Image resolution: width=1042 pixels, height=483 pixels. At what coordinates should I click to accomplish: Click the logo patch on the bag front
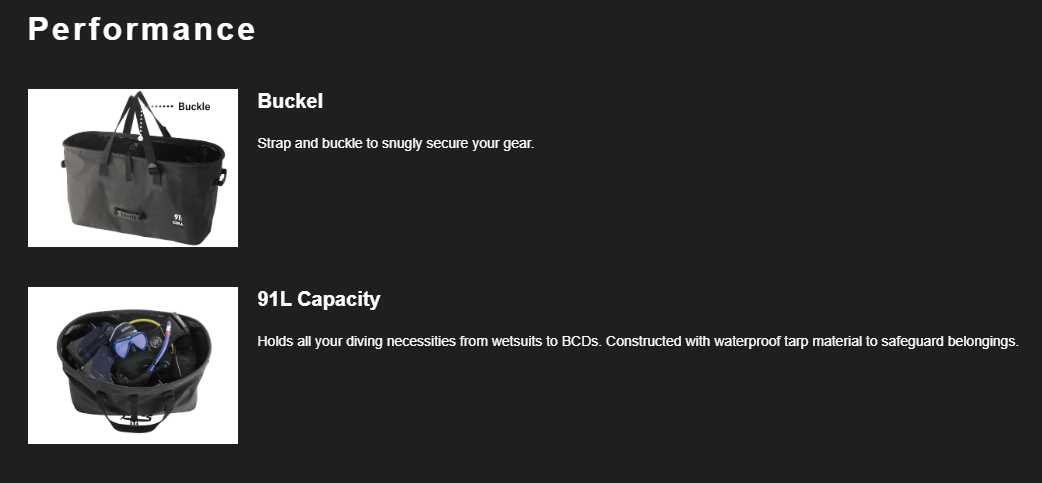coord(129,213)
